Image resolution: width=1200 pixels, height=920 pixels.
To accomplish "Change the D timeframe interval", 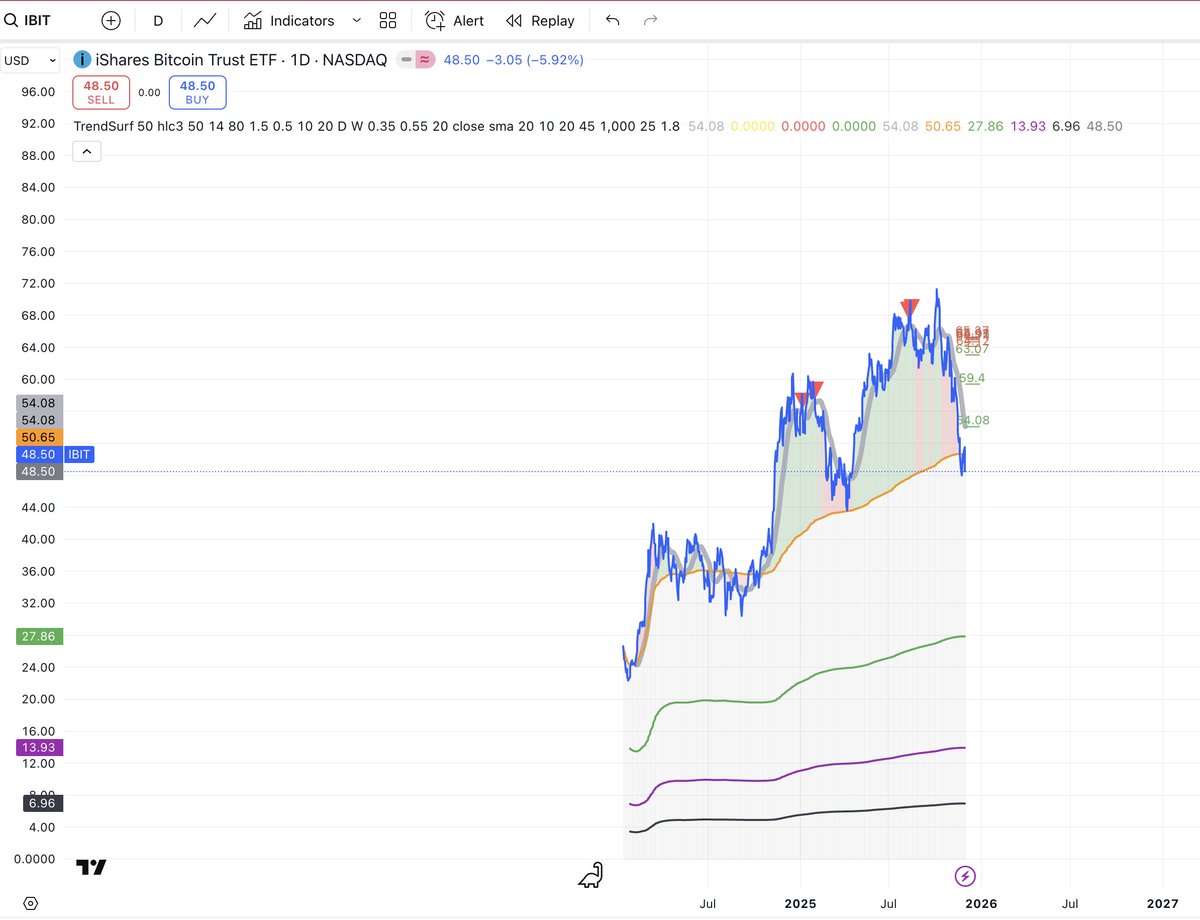I will pyautogui.click(x=158, y=20).
